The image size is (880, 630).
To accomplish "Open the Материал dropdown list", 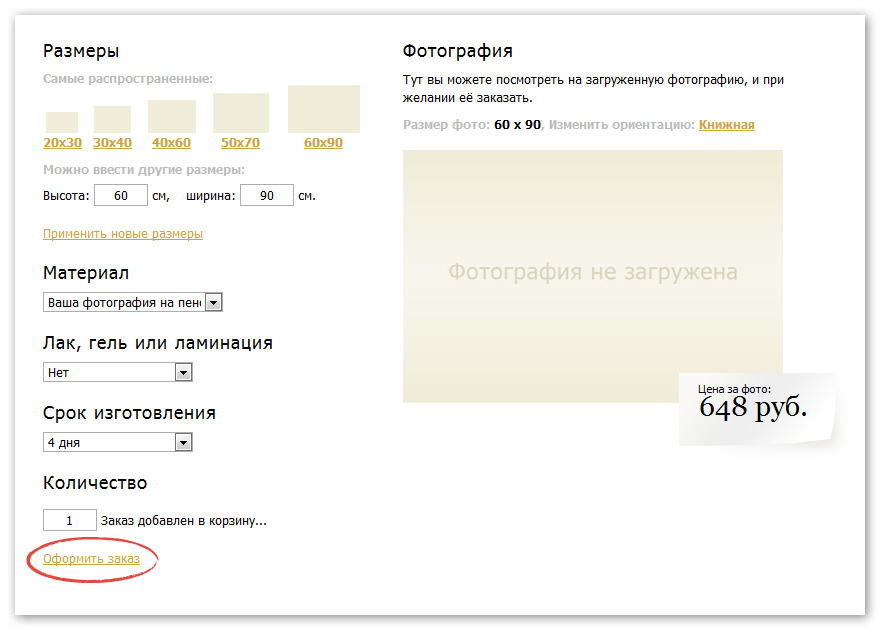I will pos(133,302).
